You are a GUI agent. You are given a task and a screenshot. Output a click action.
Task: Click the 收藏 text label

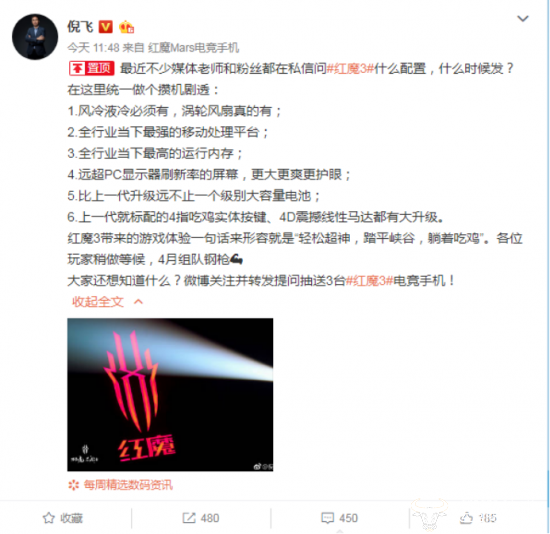click(x=71, y=518)
